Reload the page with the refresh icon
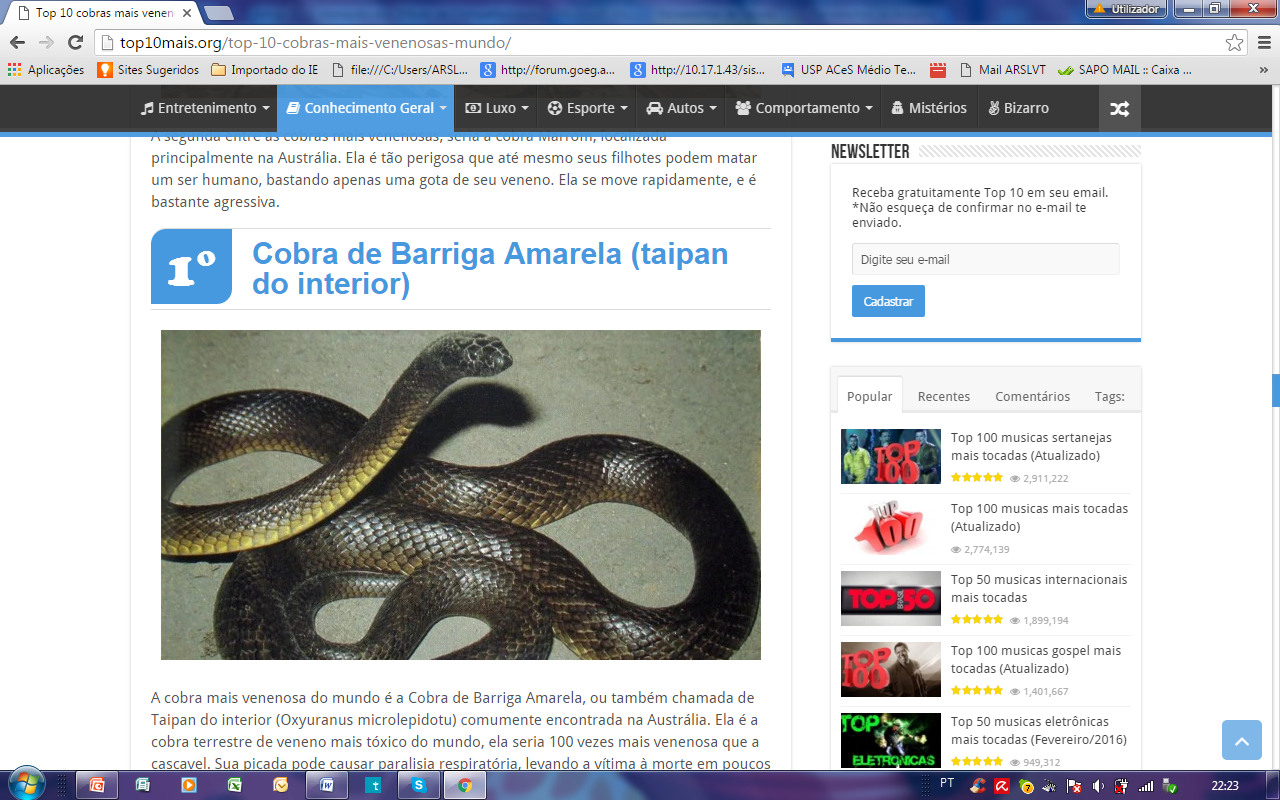Image resolution: width=1280 pixels, height=800 pixels. (x=75, y=43)
